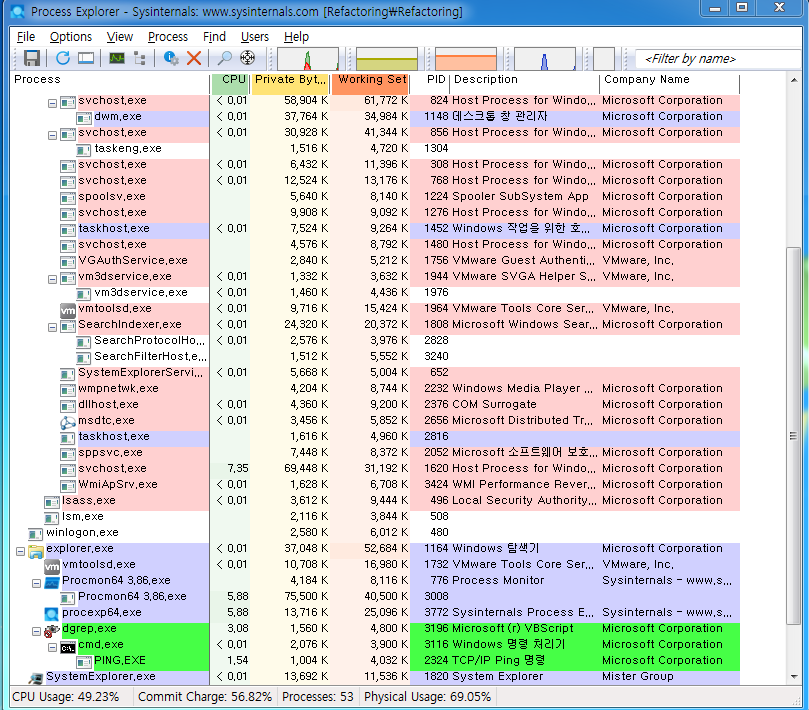Select the Find Window's Process crosshair icon
809x710 pixels.
[248, 58]
